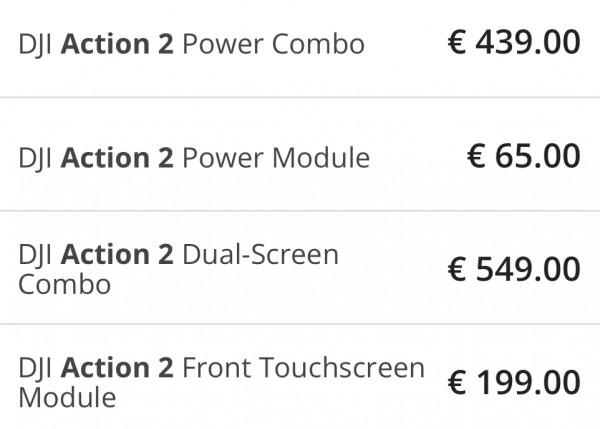Tap the € 199.00 price
The image size is (600, 429).
513,382
